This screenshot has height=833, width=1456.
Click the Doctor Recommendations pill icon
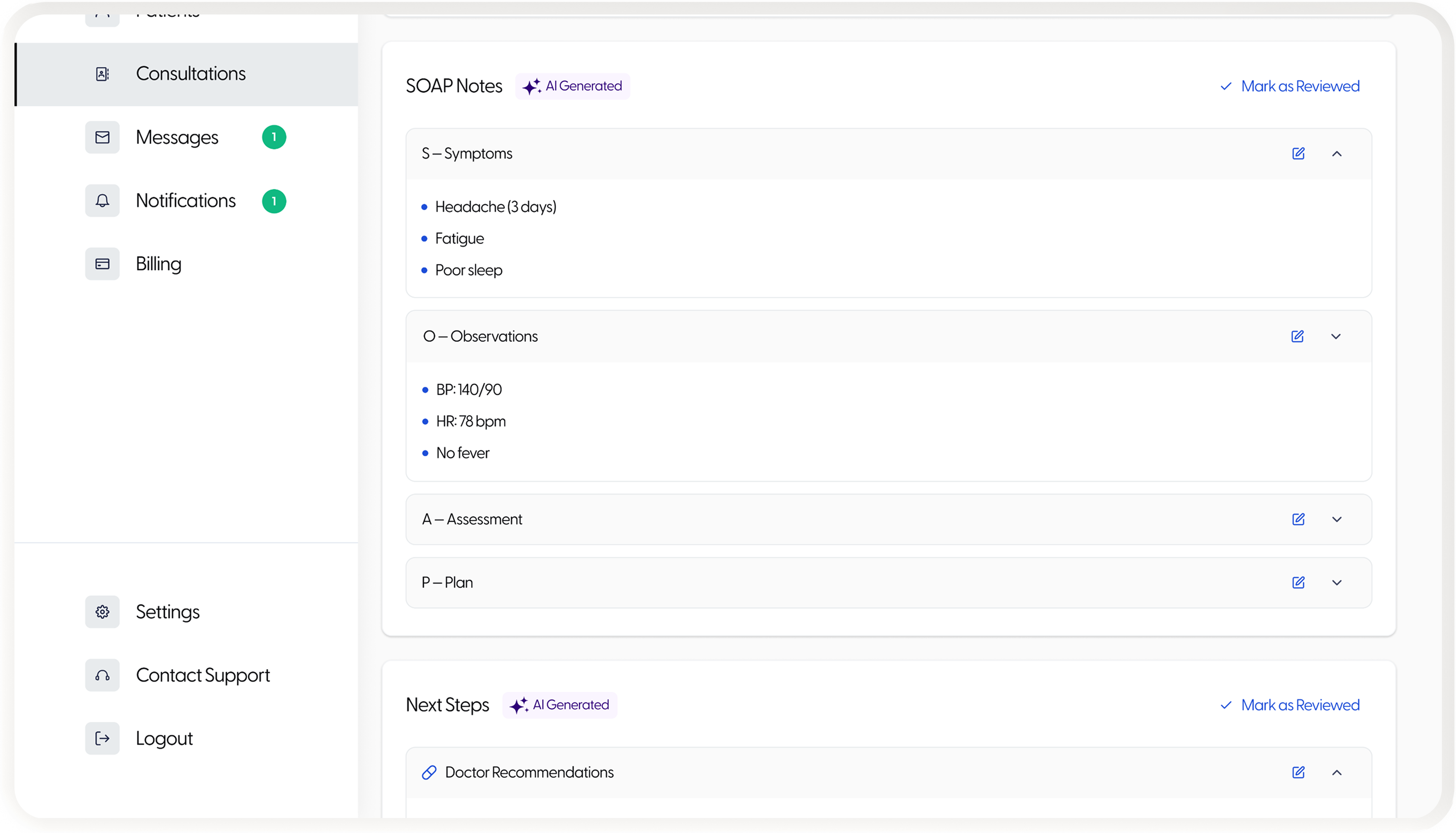pyautogui.click(x=429, y=773)
